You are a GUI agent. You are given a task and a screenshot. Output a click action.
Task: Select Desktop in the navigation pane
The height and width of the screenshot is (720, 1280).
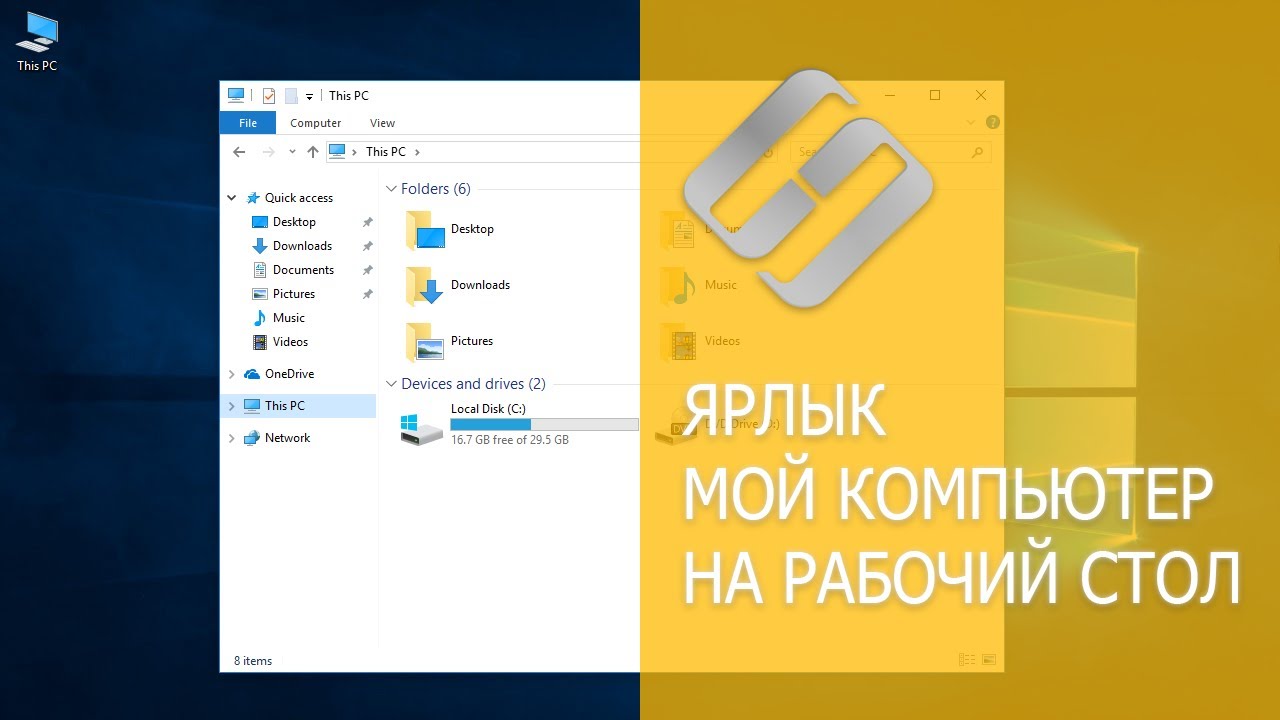[294, 222]
